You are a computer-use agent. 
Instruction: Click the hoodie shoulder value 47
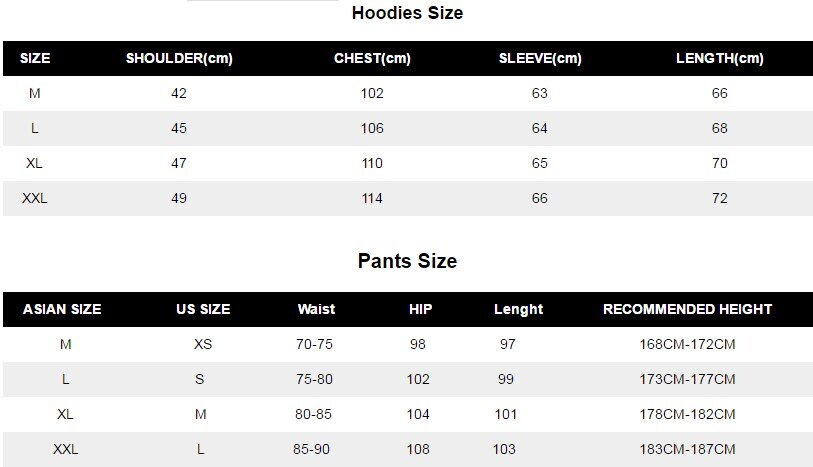coord(179,163)
